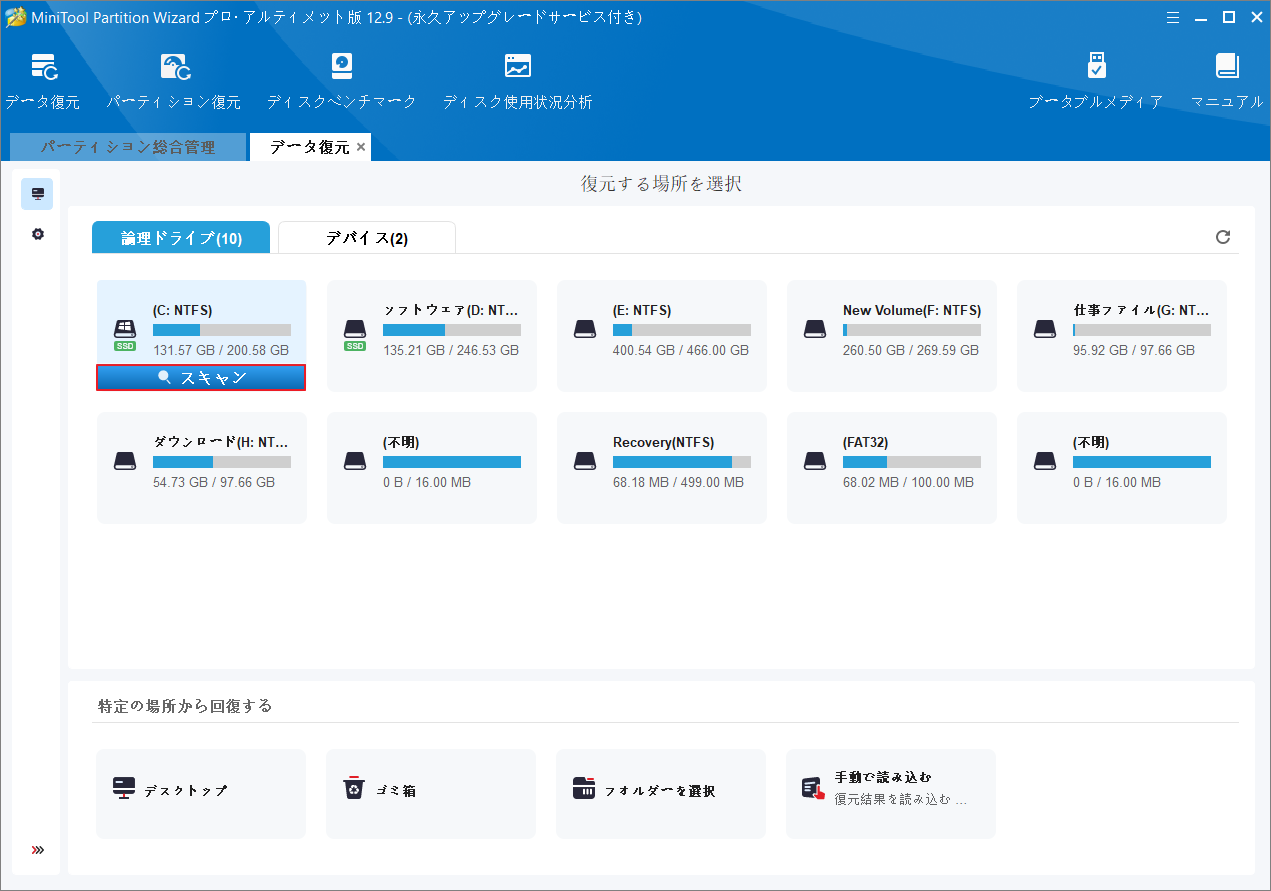
Task: Click the 特定の場所から回復する heading
Action: (185, 706)
